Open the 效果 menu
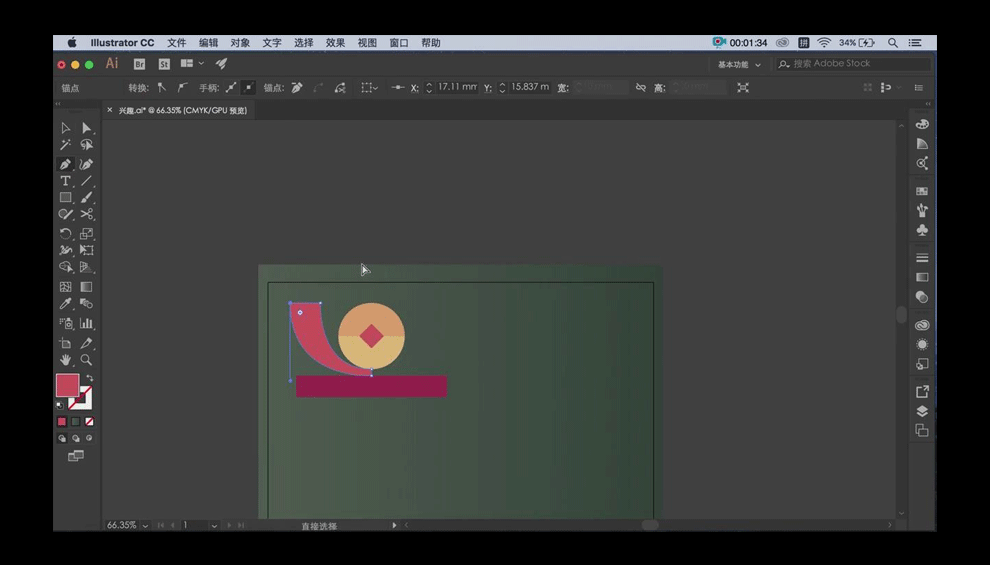 tap(335, 43)
